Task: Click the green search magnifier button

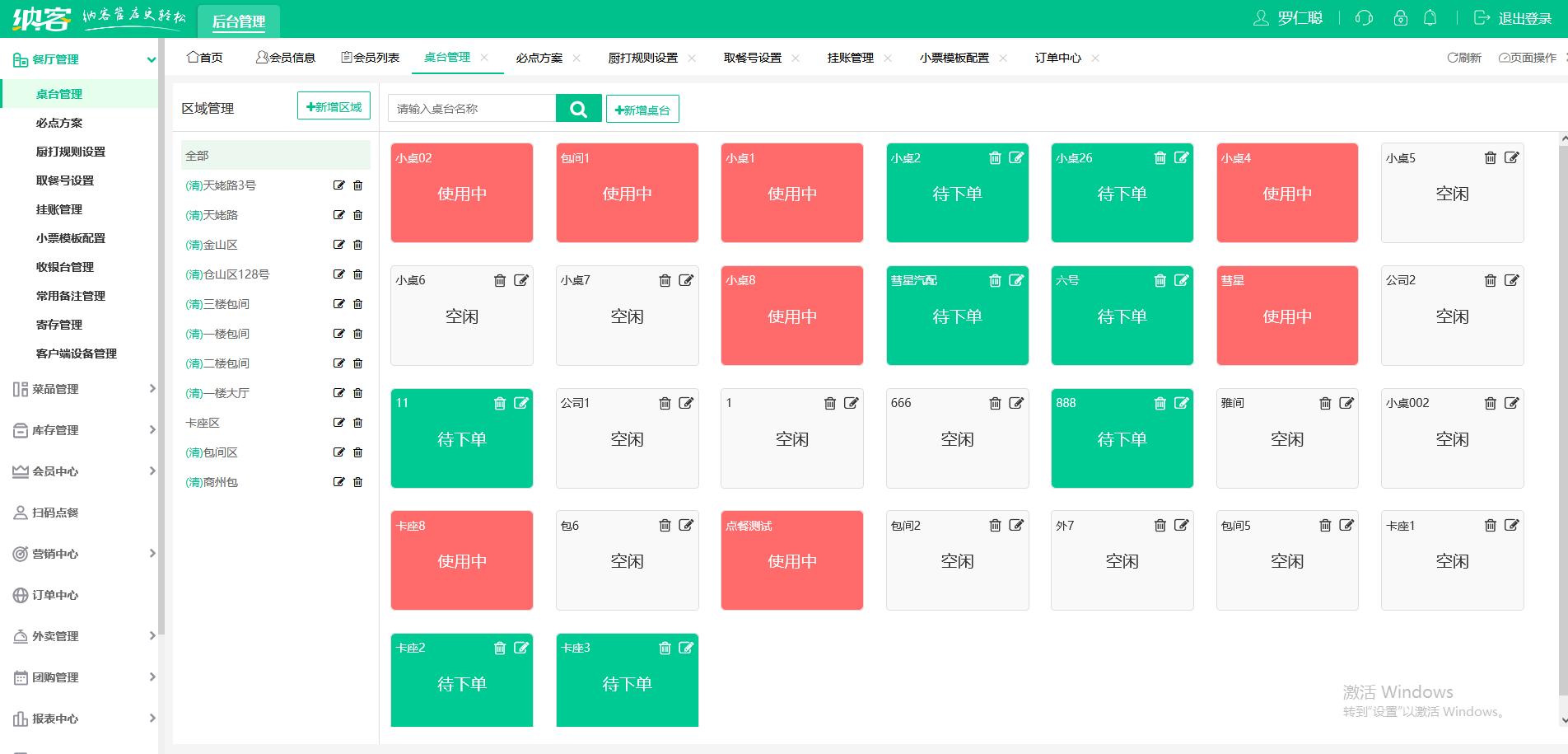Action: coord(578,108)
